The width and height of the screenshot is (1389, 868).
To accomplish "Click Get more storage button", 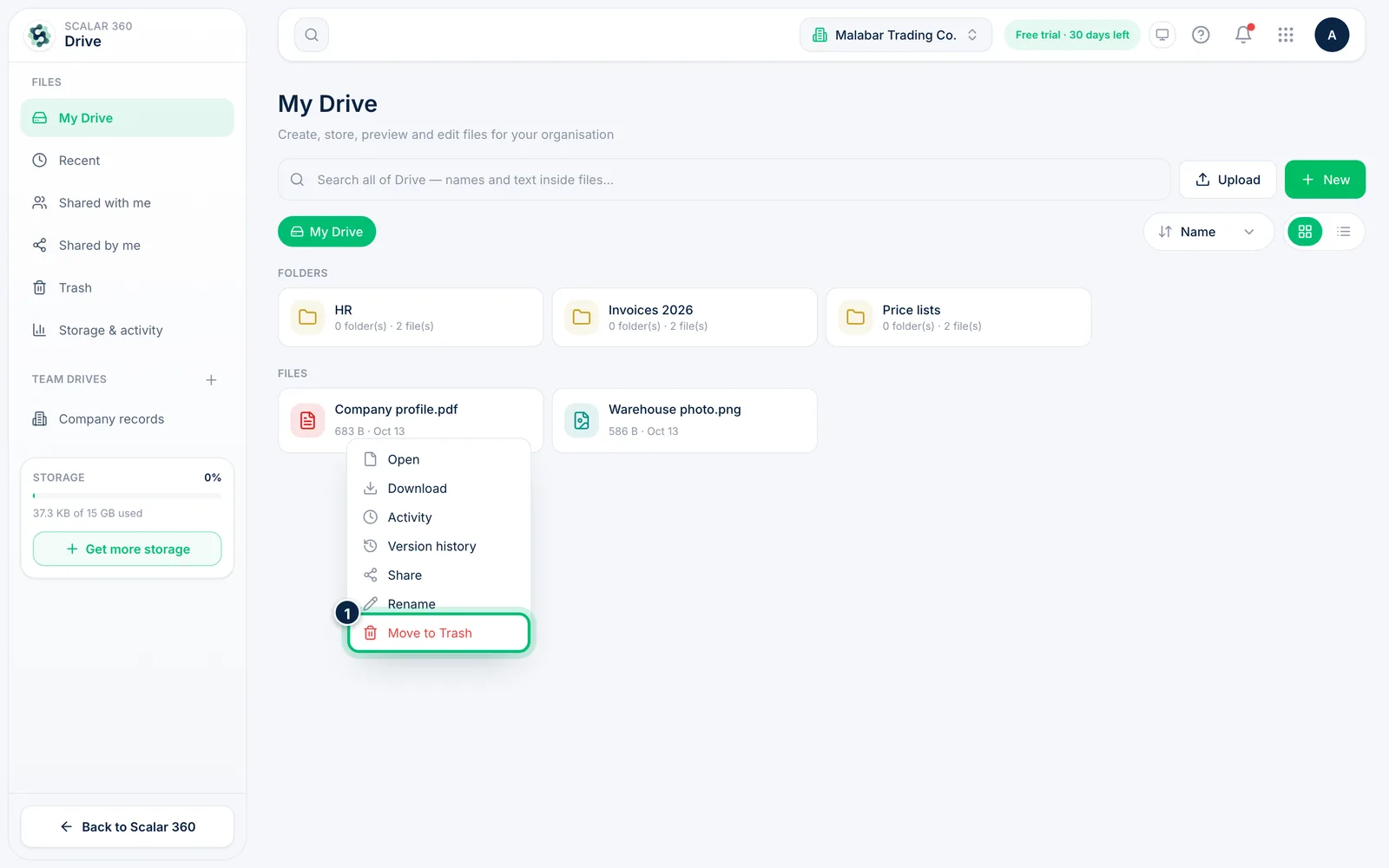I will pos(127,549).
